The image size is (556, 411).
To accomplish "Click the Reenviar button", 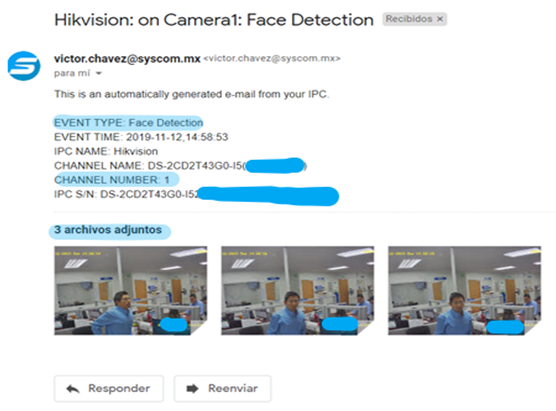I will click(222, 388).
